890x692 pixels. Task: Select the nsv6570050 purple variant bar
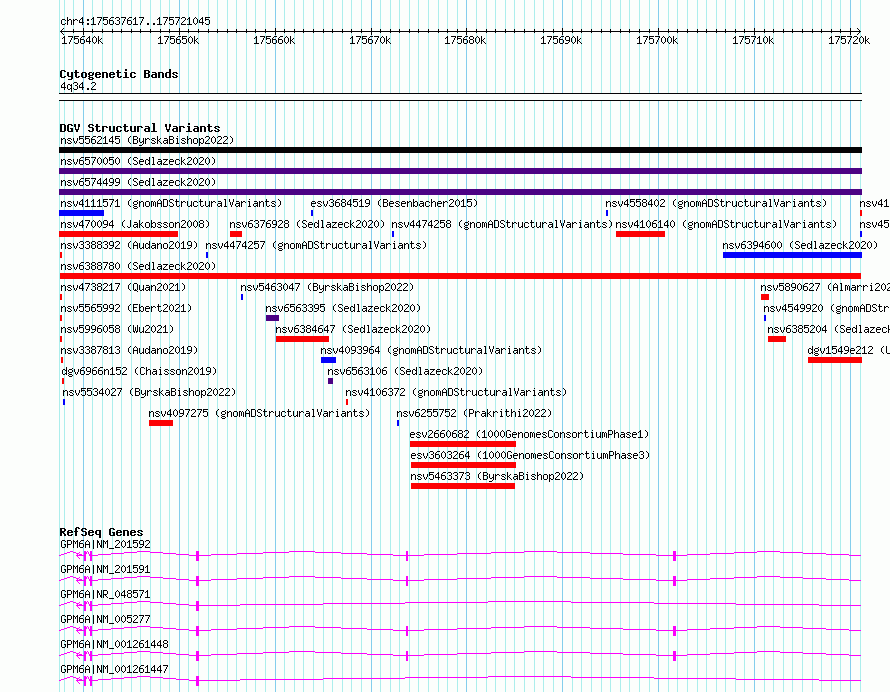(x=460, y=171)
